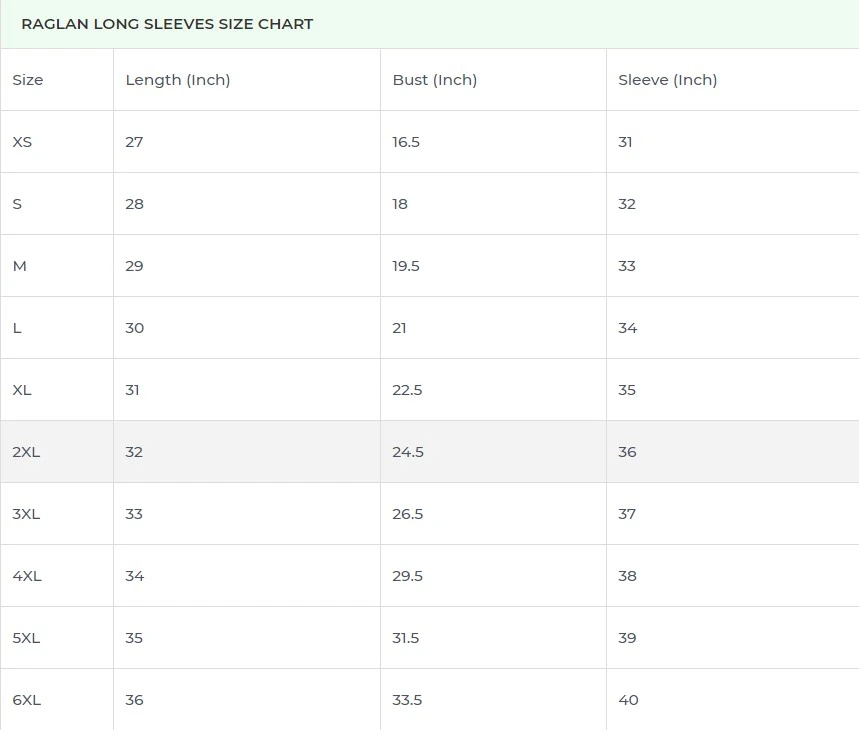This screenshot has width=859, height=730.
Task: Click the Raglan Long Sleeves Size Chart heading
Action: (167, 24)
